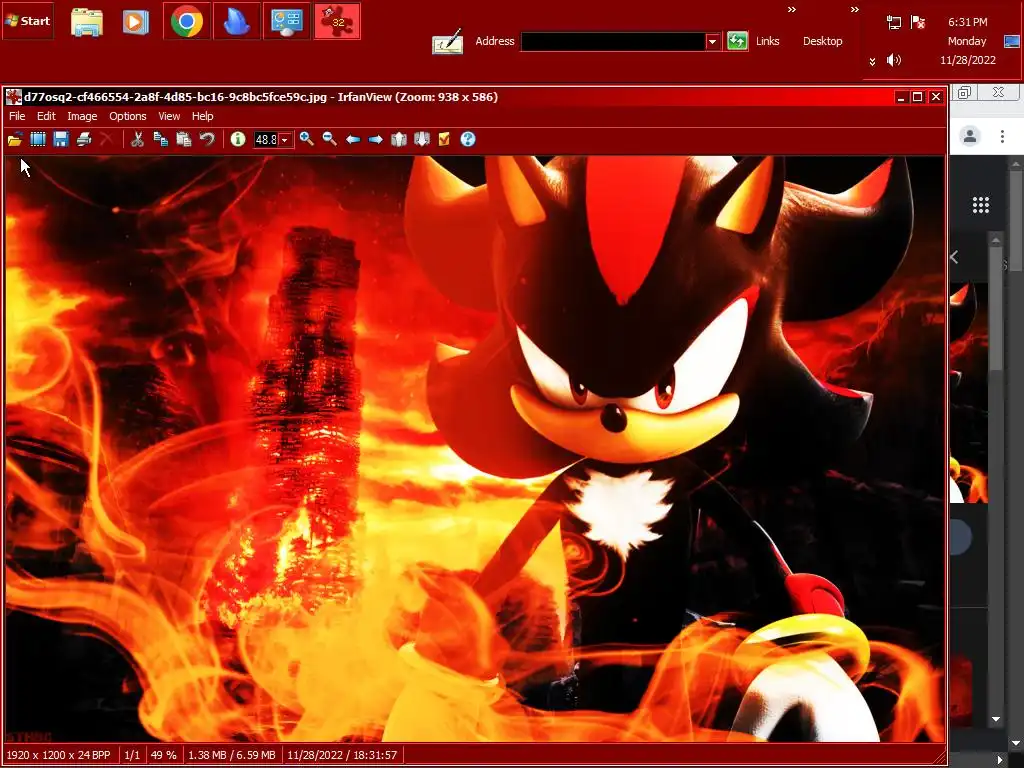The width and height of the screenshot is (1024, 768).
Task: Click the network connection tray icon
Action: (894, 23)
